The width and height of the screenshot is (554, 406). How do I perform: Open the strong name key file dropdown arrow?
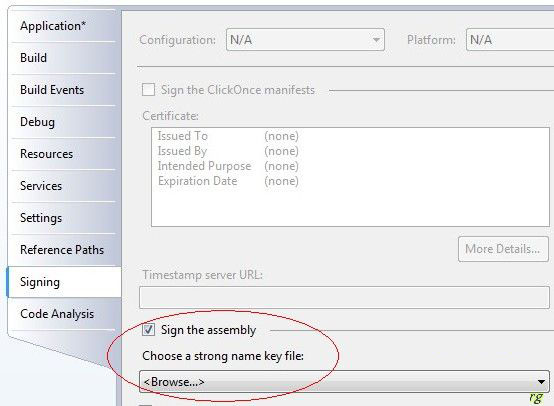(541, 382)
